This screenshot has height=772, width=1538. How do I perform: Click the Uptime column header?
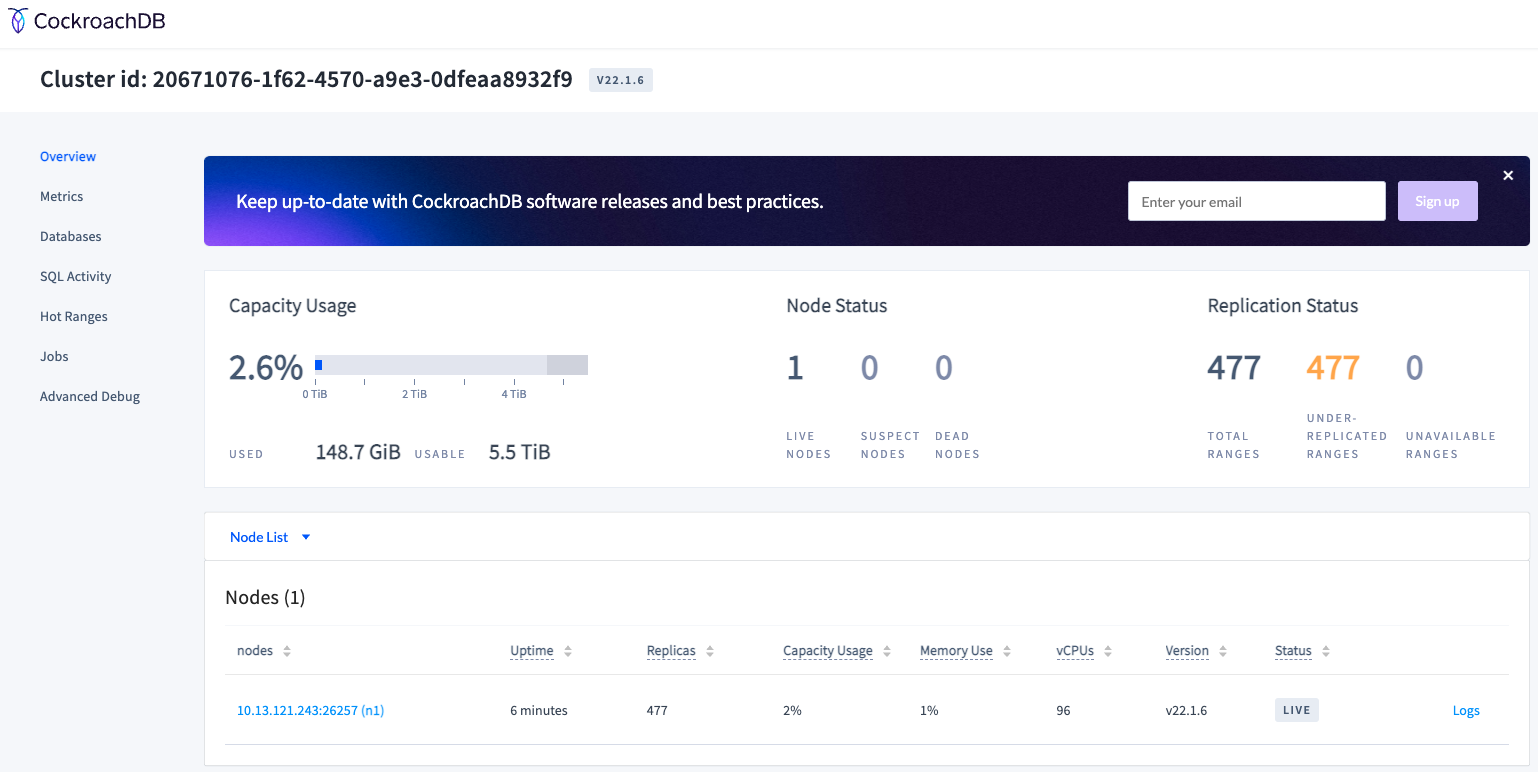tap(532, 651)
